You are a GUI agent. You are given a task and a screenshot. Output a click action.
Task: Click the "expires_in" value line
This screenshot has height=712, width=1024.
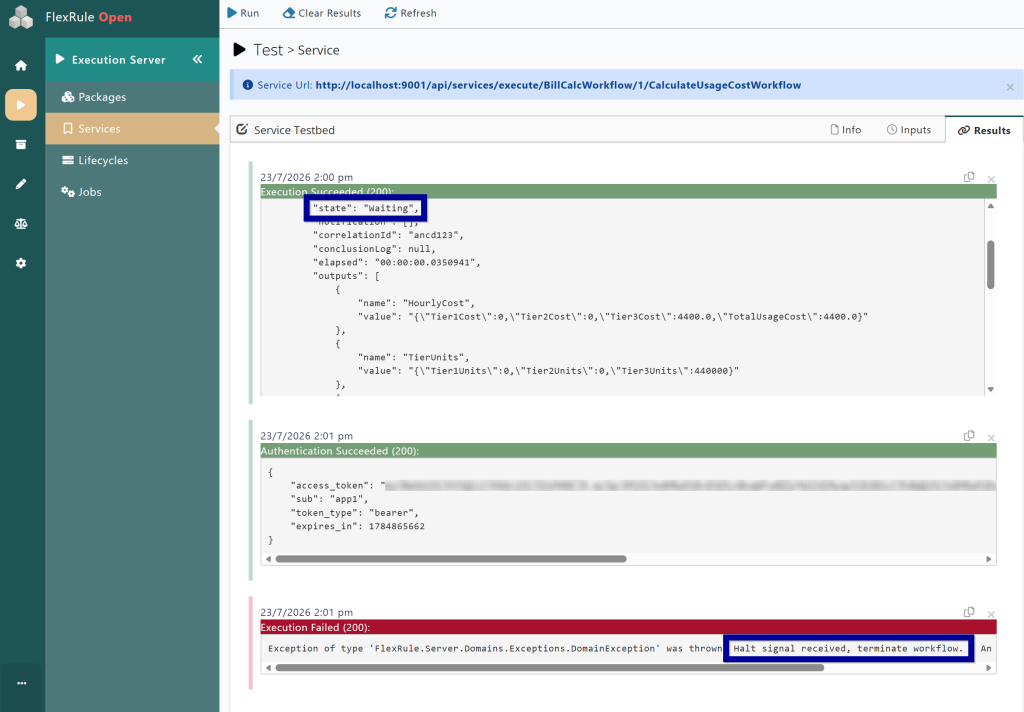(x=358, y=526)
